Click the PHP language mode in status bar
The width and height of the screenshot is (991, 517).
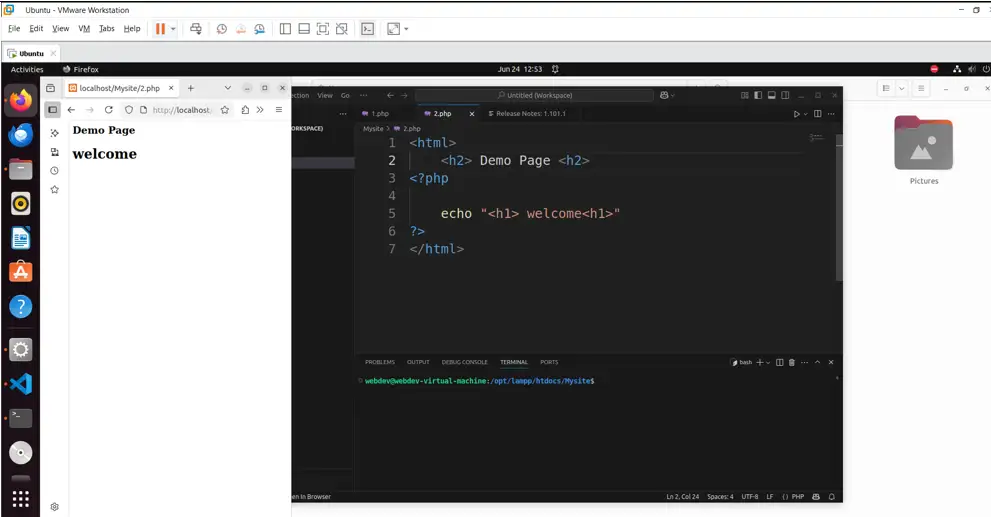(798, 497)
